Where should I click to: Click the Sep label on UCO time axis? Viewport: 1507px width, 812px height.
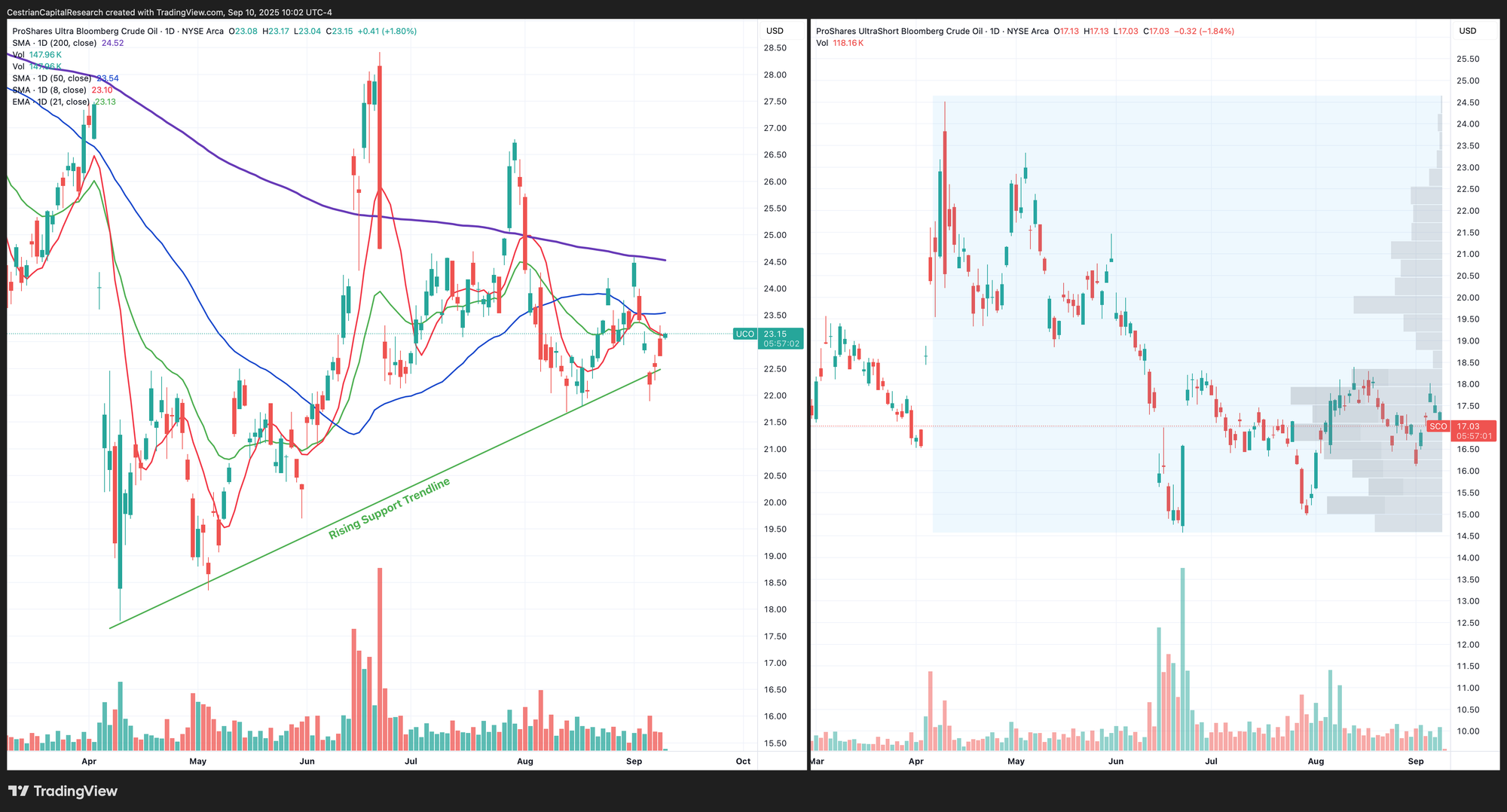[x=634, y=762]
